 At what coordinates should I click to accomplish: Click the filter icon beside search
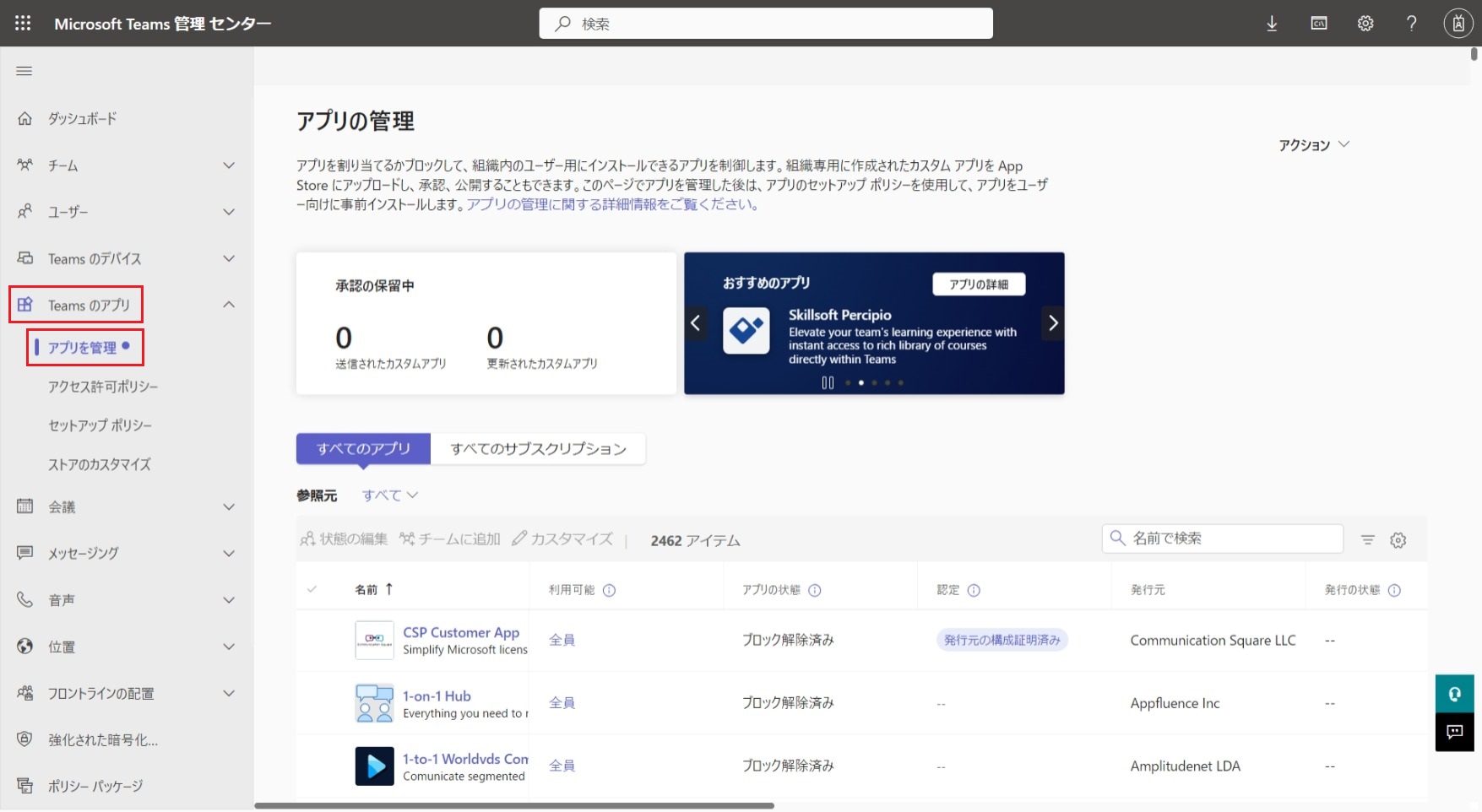(x=1368, y=540)
